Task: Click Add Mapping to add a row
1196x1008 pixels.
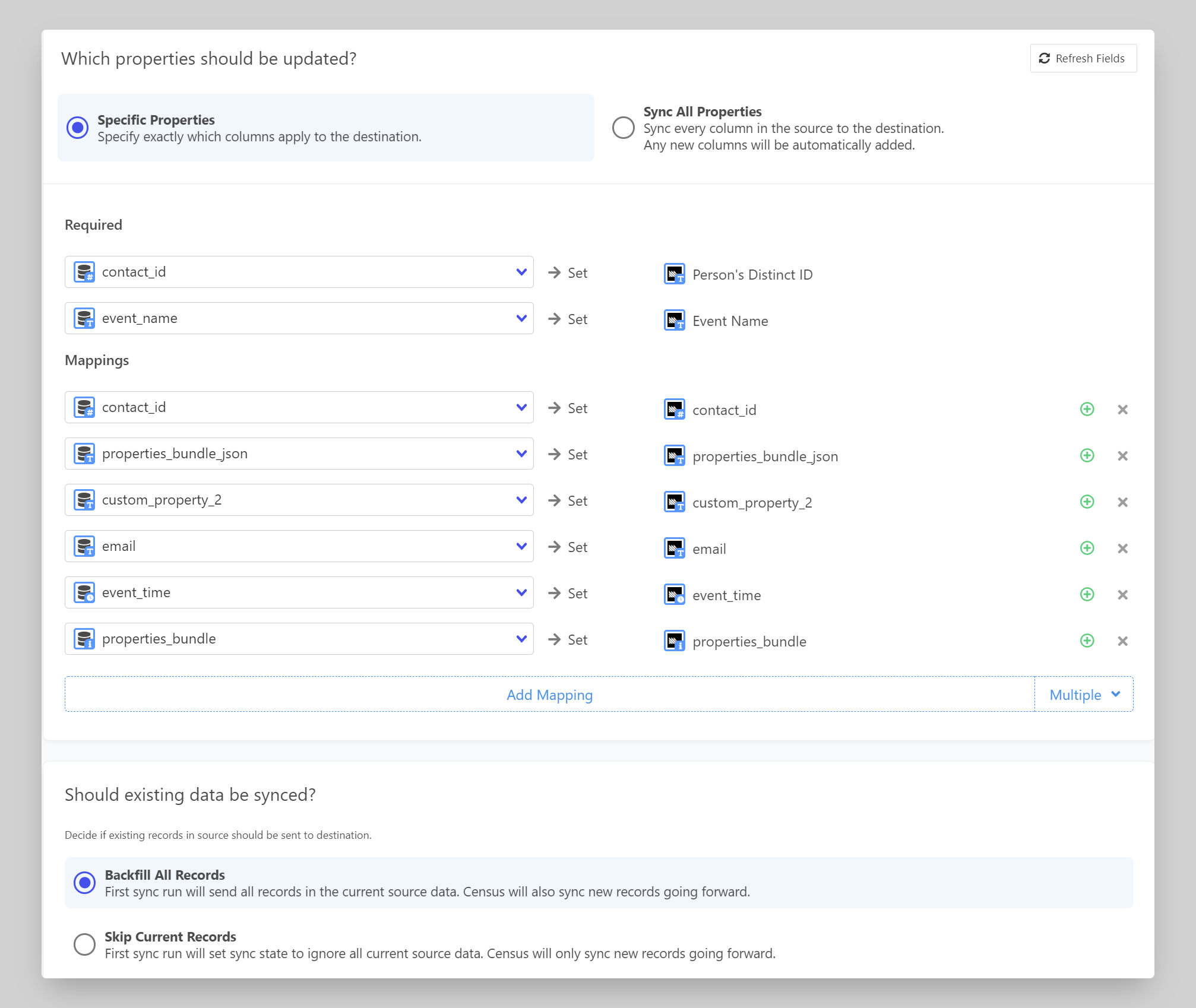Action: 549,695
